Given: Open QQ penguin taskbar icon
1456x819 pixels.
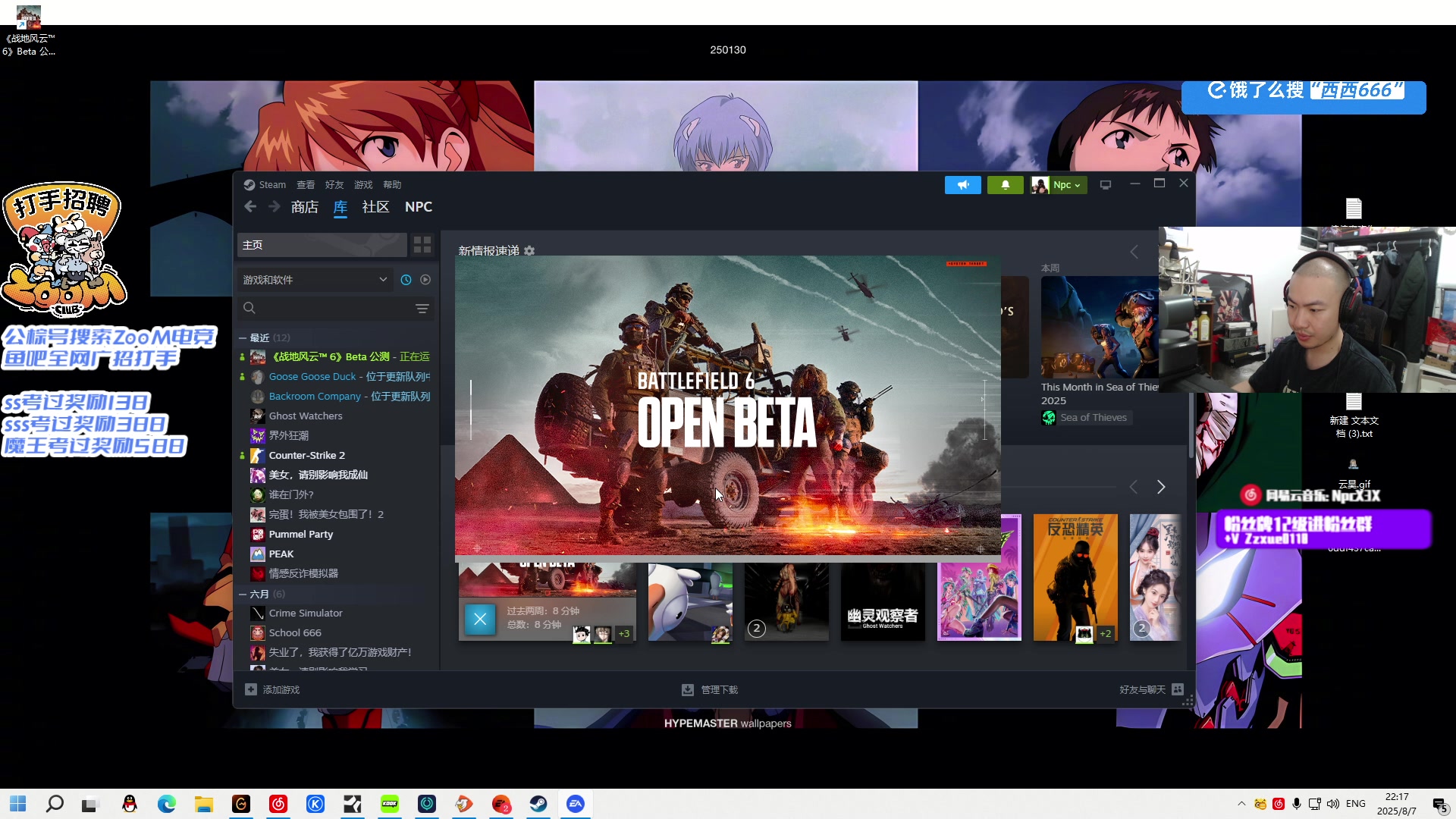Looking at the screenshot, I should 130,804.
